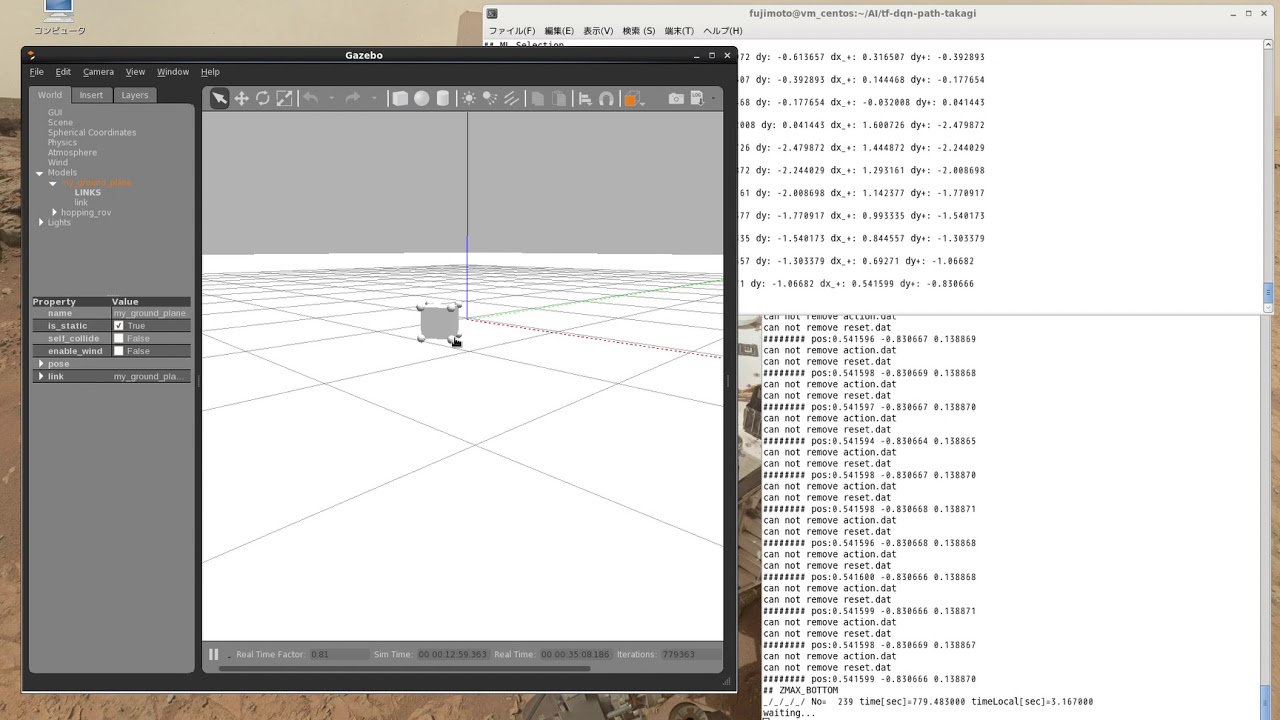Click the Real Time Factor value field
The height and width of the screenshot is (720, 1280).
[339, 654]
